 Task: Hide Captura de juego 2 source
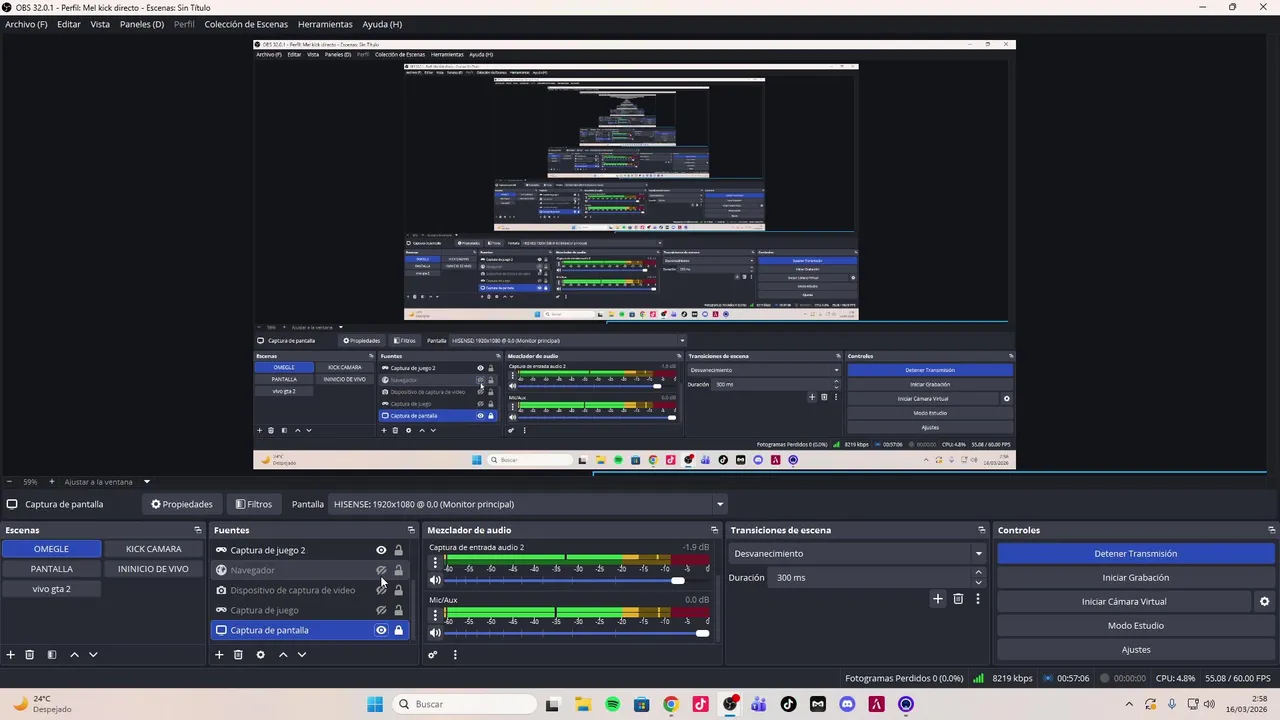[381, 550]
